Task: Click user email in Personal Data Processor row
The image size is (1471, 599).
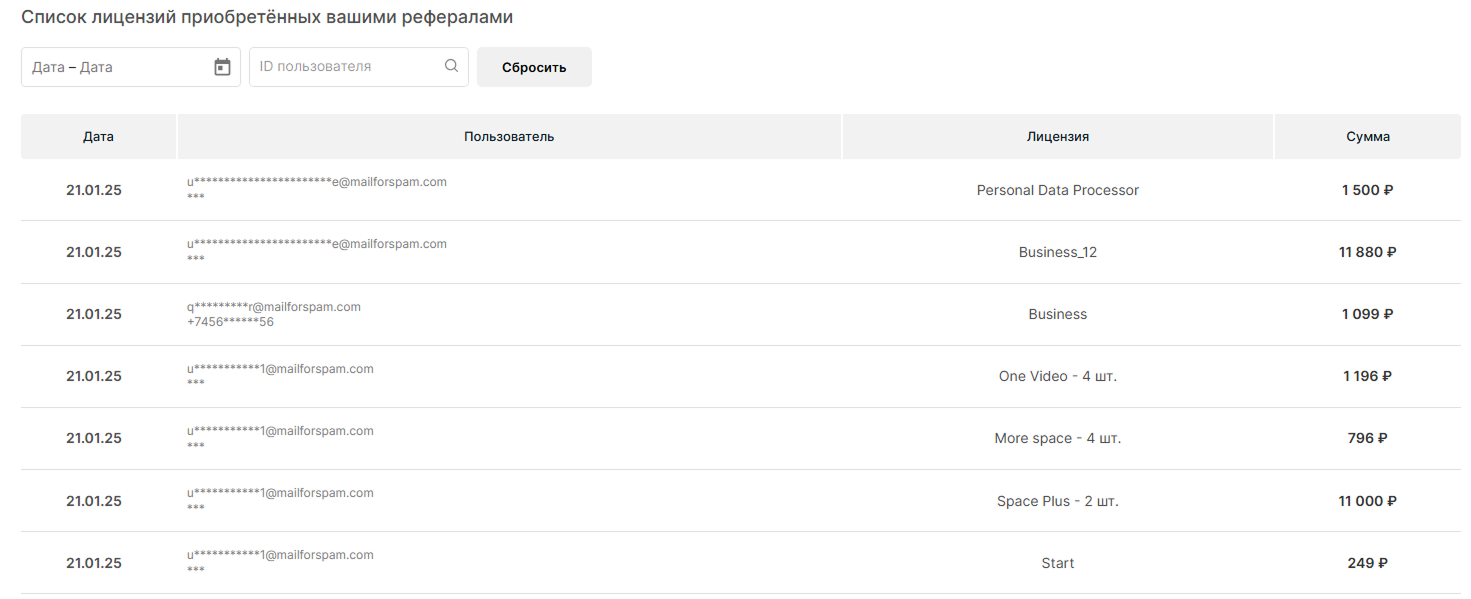Action: tap(317, 182)
